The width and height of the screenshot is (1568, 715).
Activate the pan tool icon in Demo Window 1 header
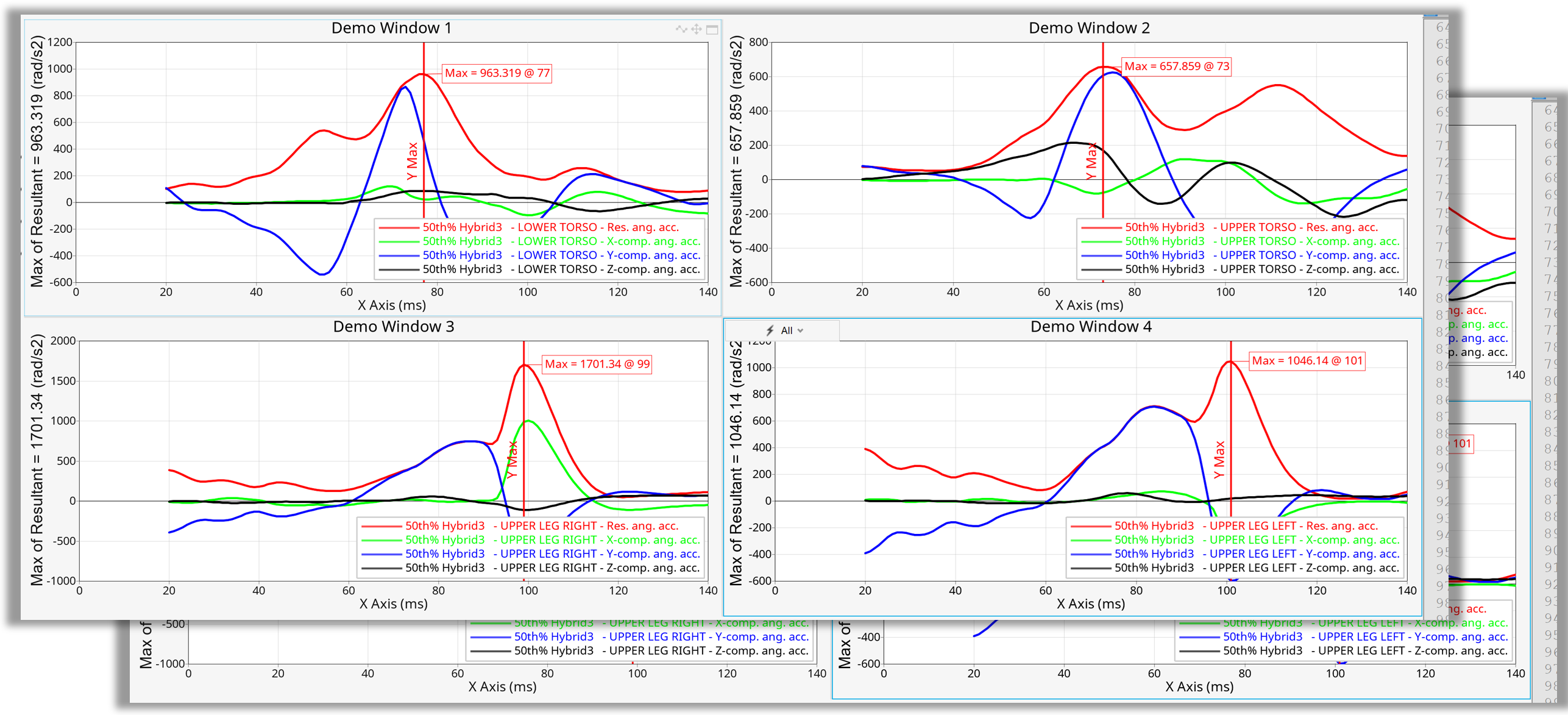(696, 29)
